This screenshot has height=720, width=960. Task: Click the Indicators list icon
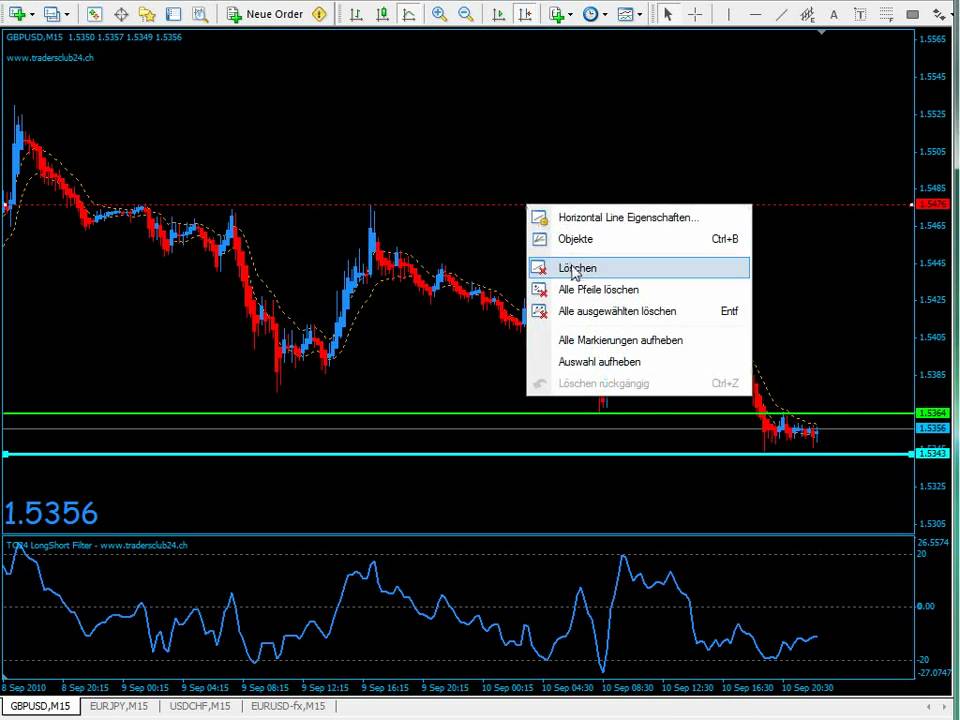pyautogui.click(x=557, y=13)
